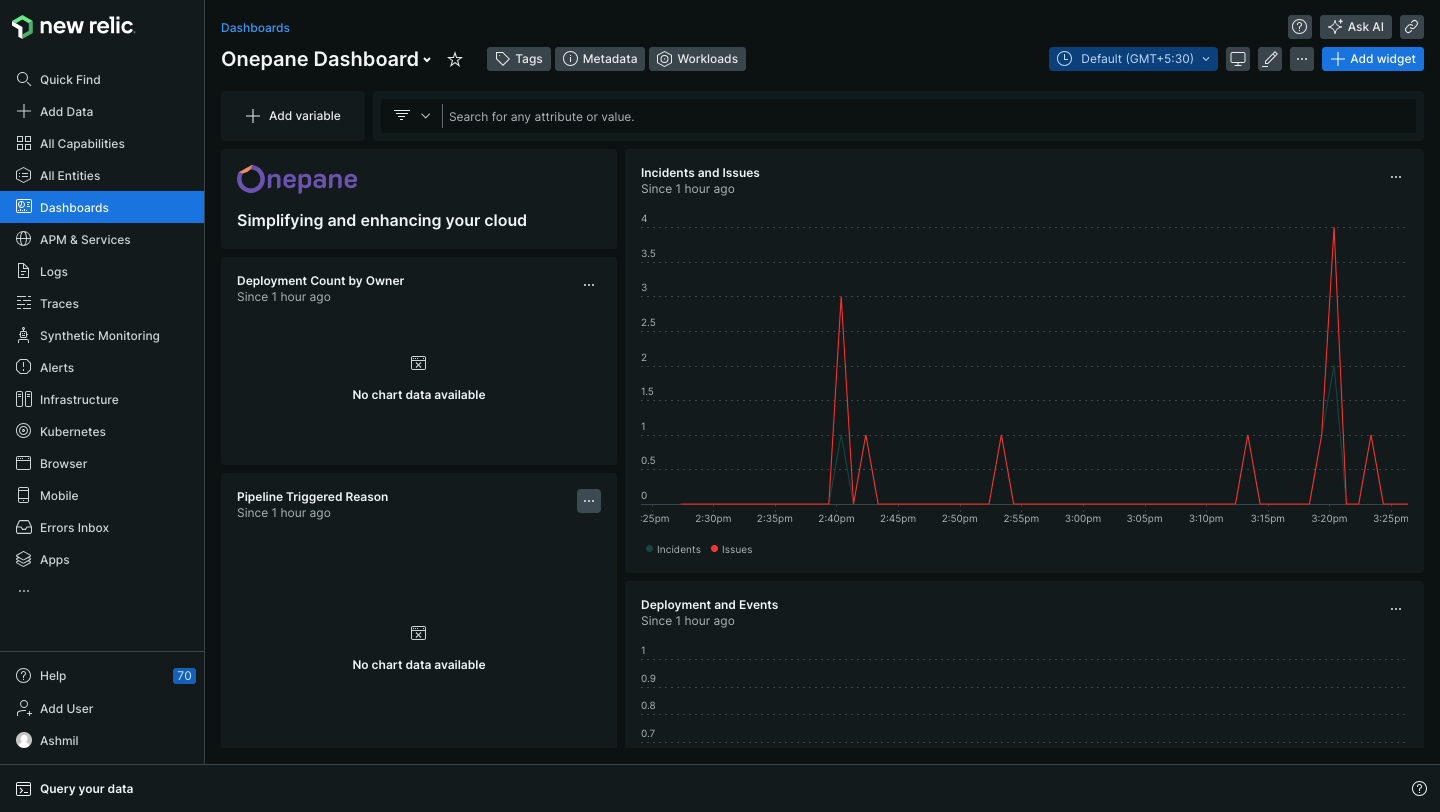1440x812 pixels.
Task: Focus the attribute or value search field
Action: point(930,116)
